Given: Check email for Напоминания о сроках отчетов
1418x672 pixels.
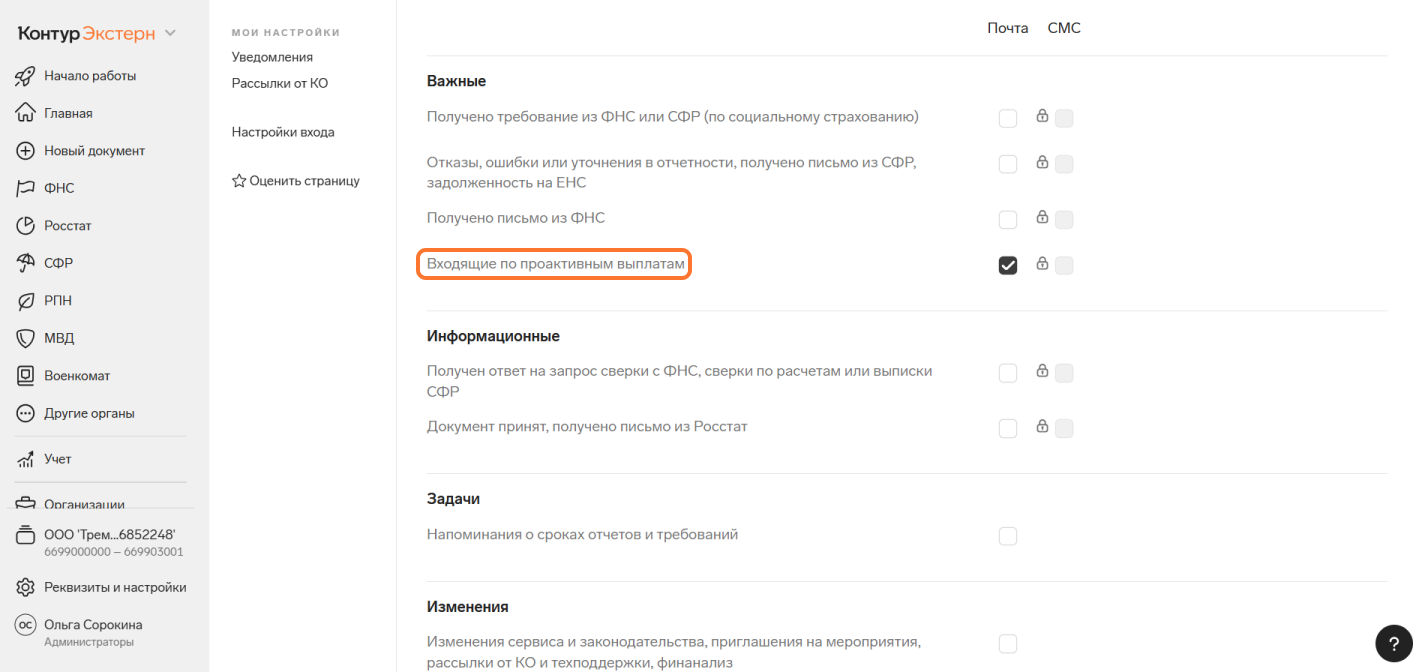Looking at the screenshot, I should coord(1008,536).
